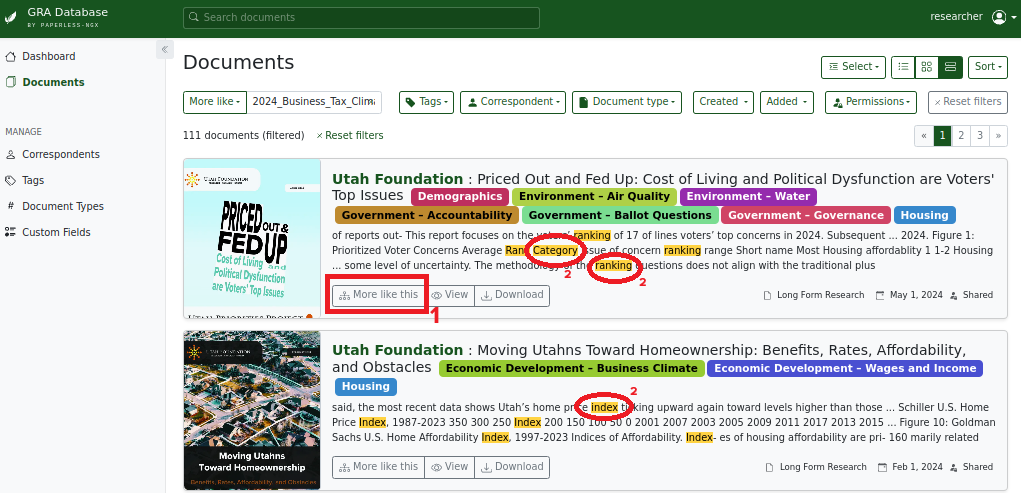This screenshot has width=1021, height=493.
Task: Open Custom Fields in sidebar
Action: pyautogui.click(x=56, y=232)
